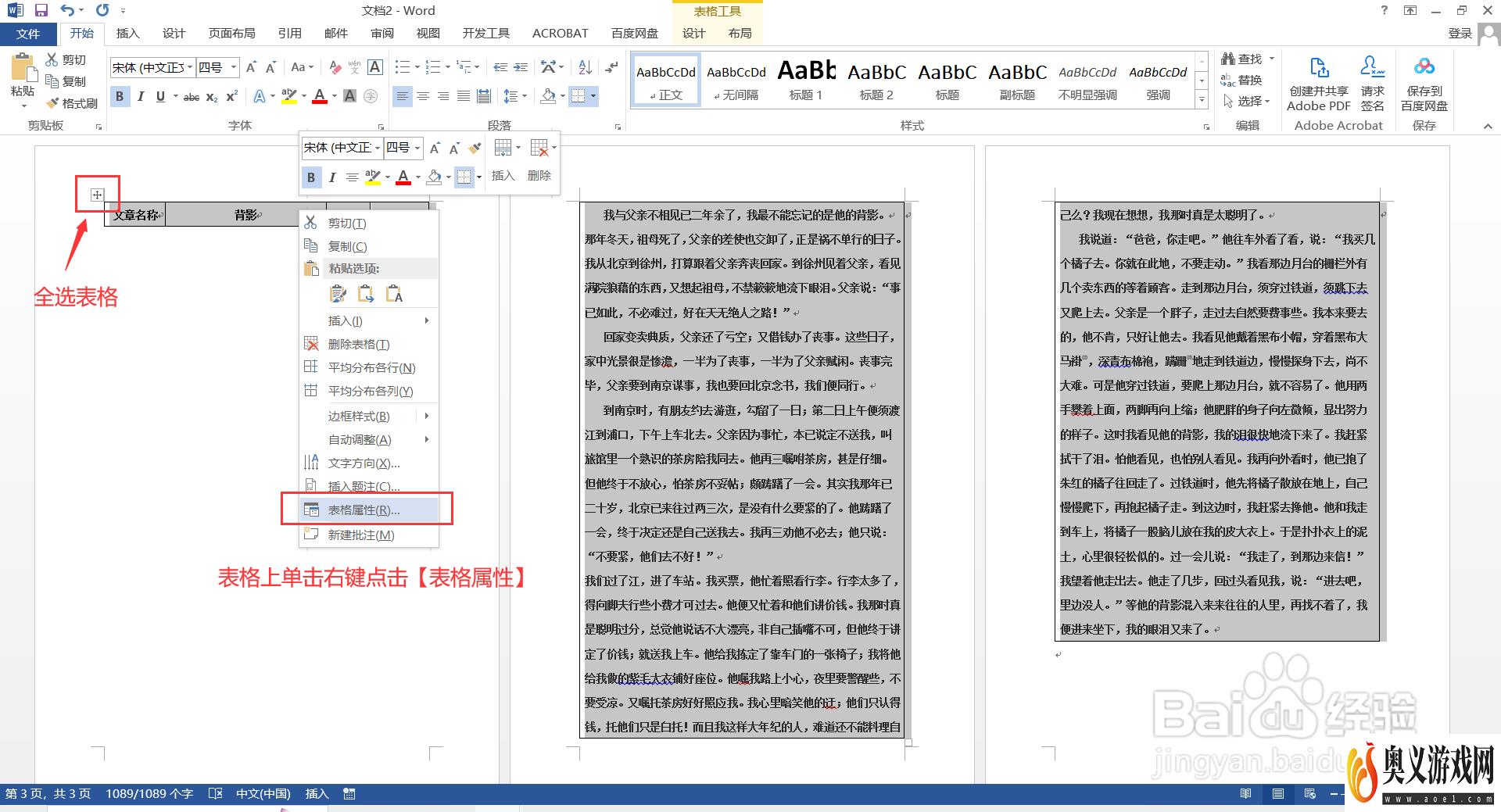Choose Delete Table (删除表格) from the context menu

pos(369,345)
